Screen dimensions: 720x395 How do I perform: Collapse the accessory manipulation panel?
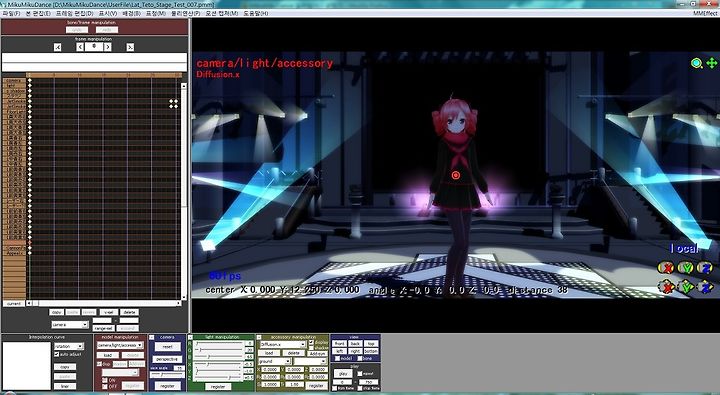tap(259, 338)
